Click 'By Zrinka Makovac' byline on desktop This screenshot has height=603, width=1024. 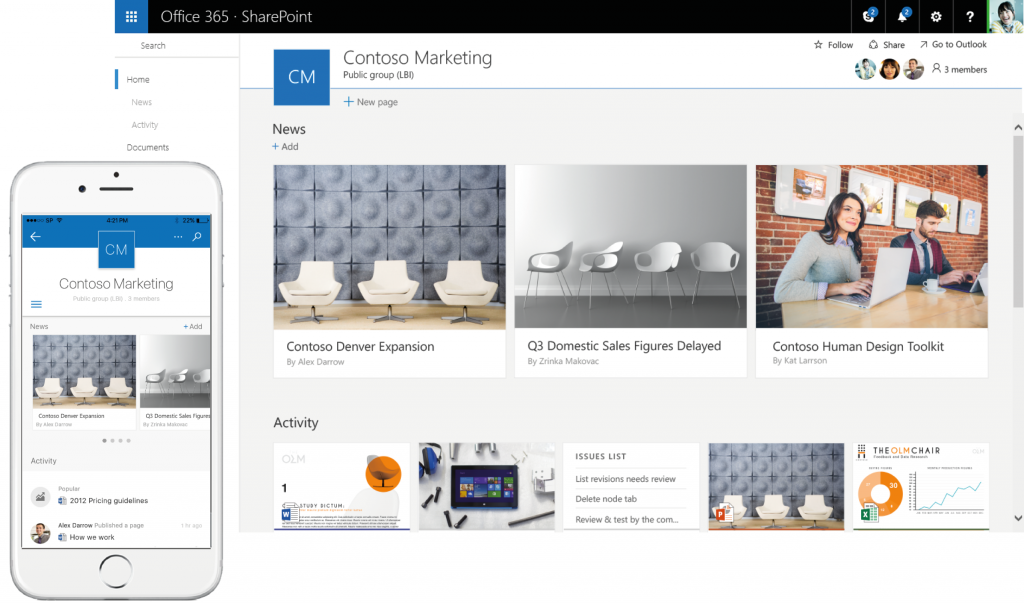(x=563, y=361)
